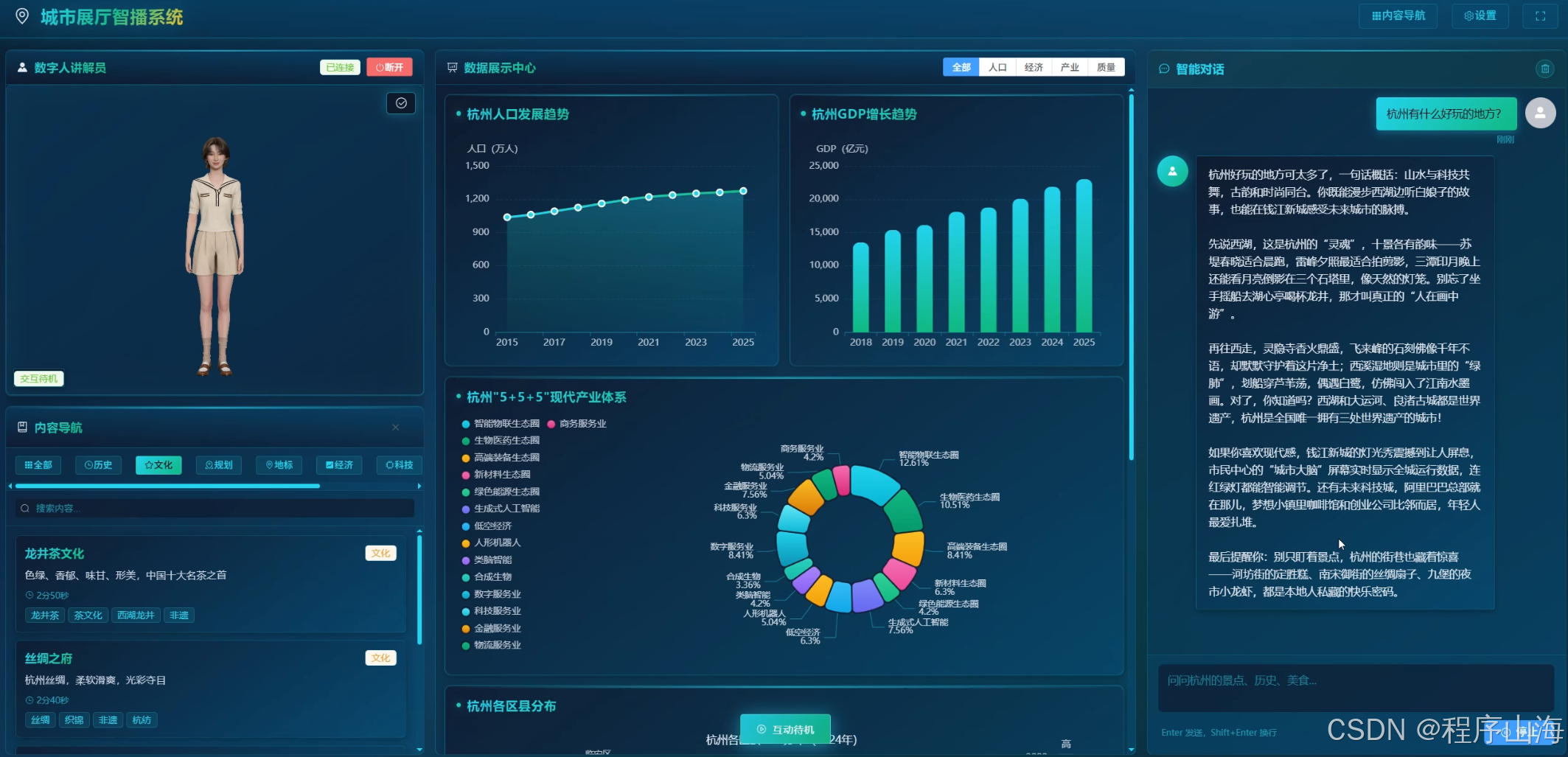Disconnect the digital human with 断开
The width and height of the screenshot is (1568, 757).
tap(389, 67)
